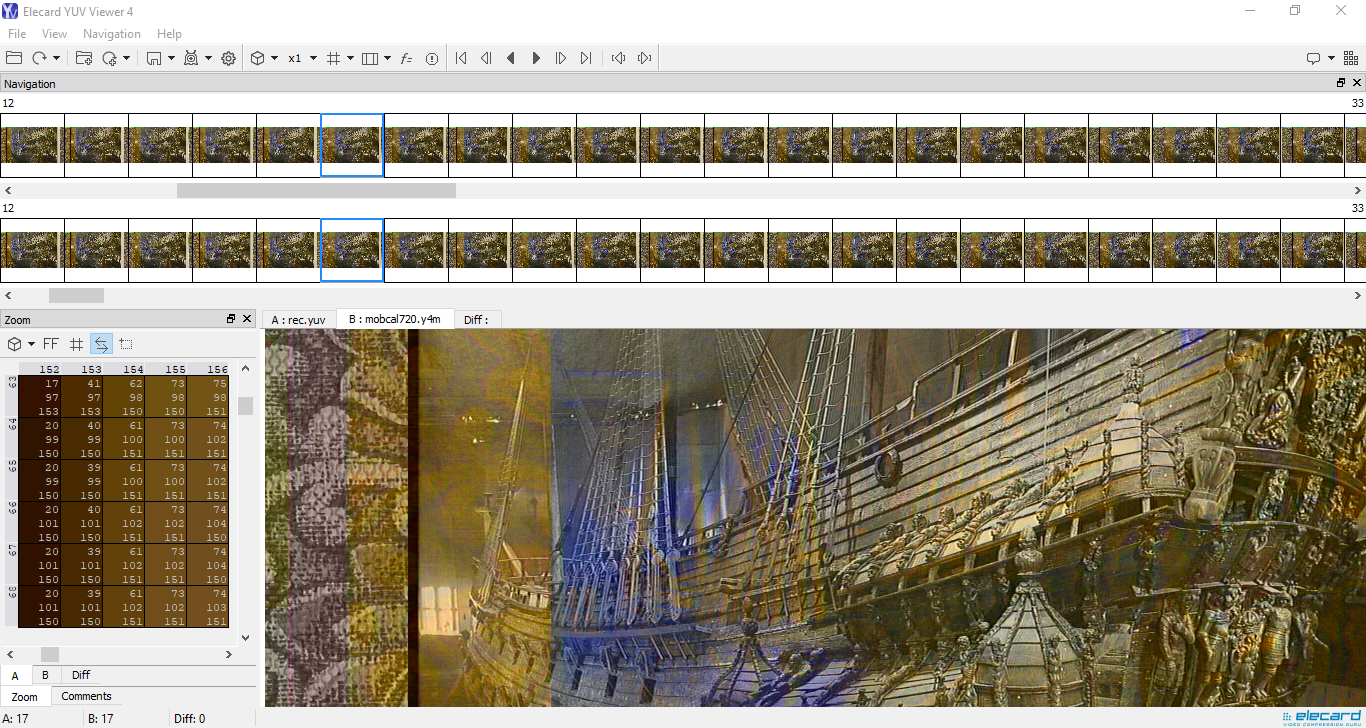Switch to the B : mobcal720.y4m tab
This screenshot has width=1366, height=728.
pos(395,319)
